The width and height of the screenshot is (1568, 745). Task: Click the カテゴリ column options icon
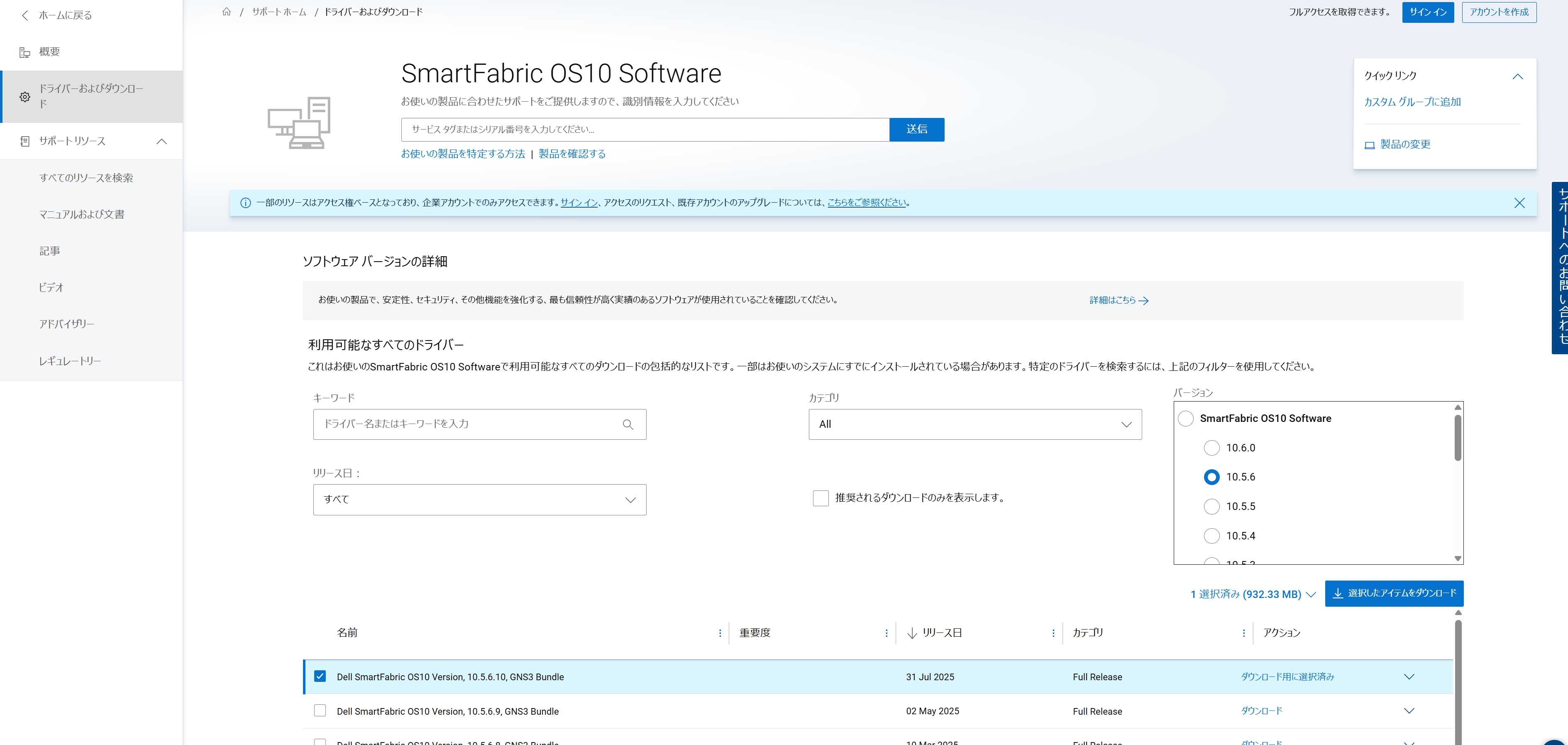point(1243,633)
